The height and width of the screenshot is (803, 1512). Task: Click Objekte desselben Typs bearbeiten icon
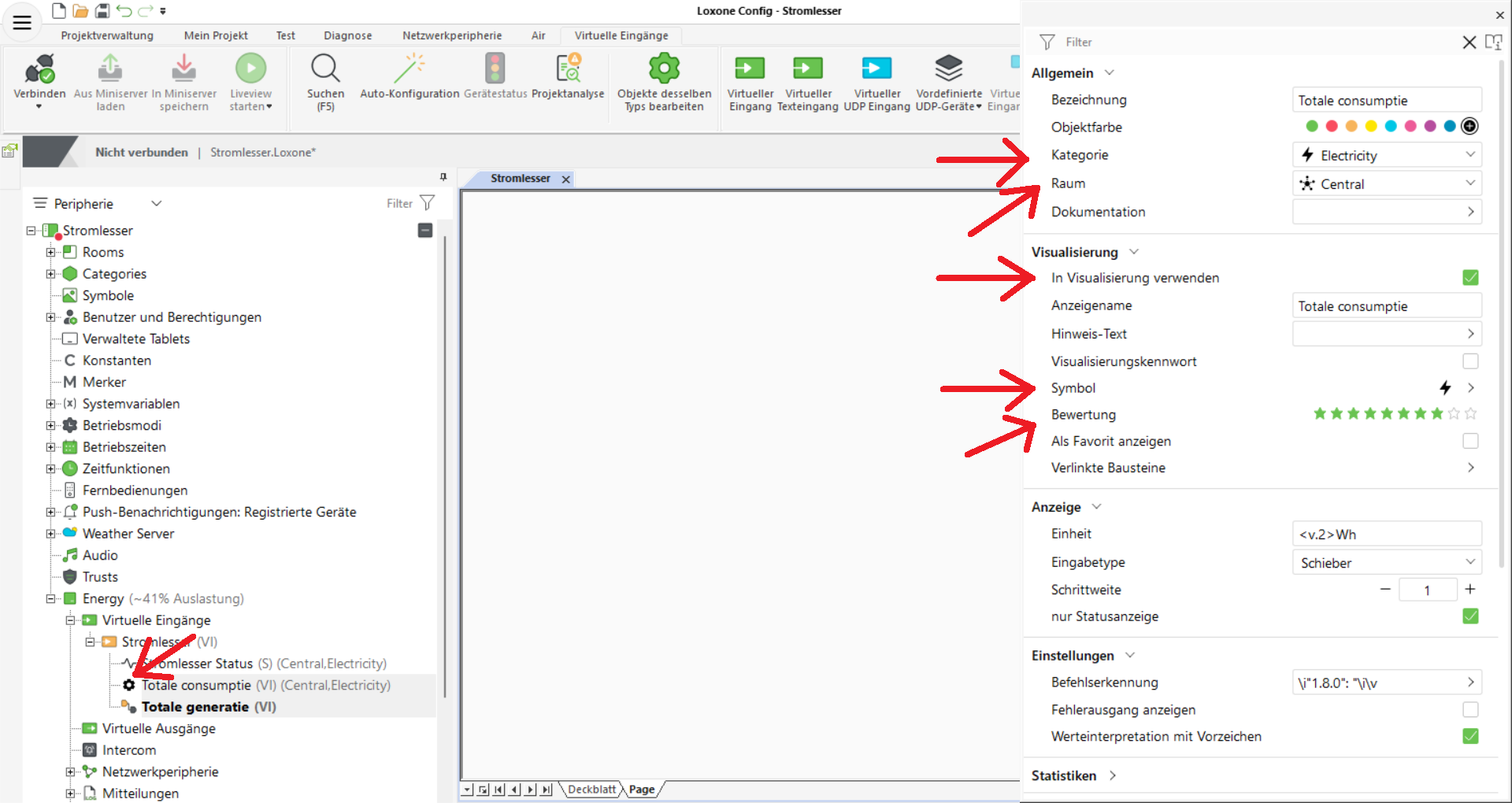664,71
